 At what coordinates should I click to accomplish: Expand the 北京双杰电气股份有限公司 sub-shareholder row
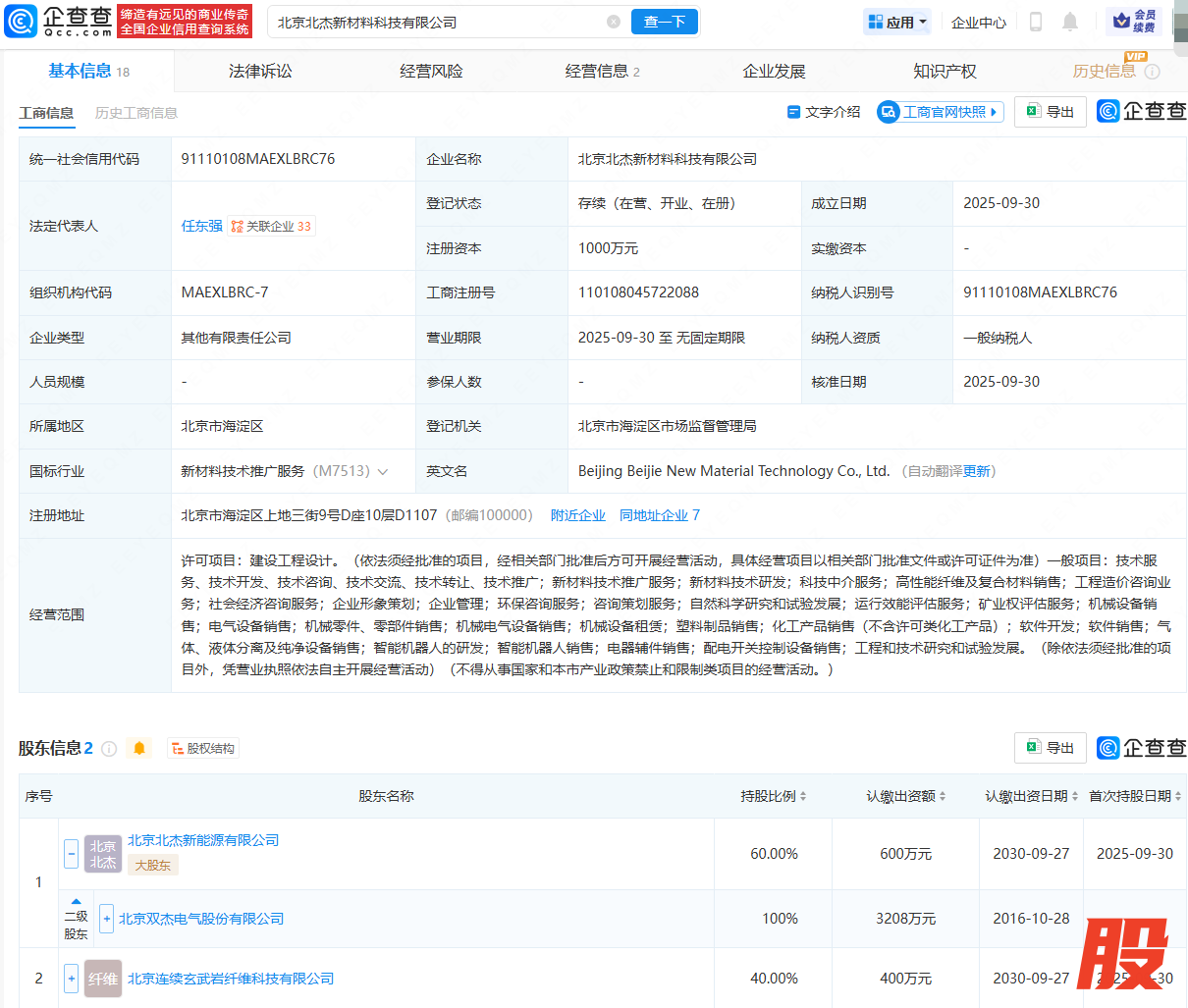(106, 919)
